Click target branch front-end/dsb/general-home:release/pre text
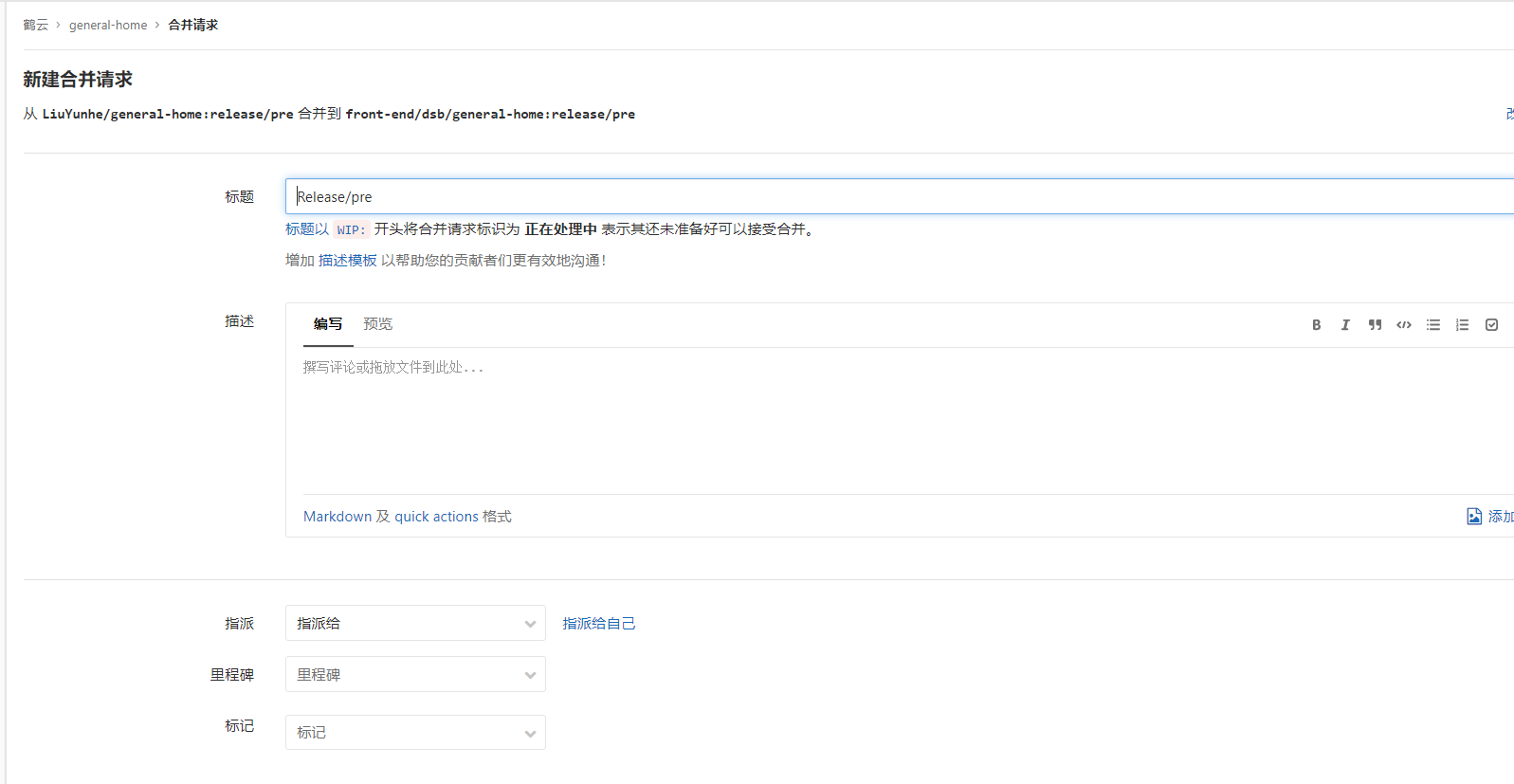 pyautogui.click(x=490, y=114)
